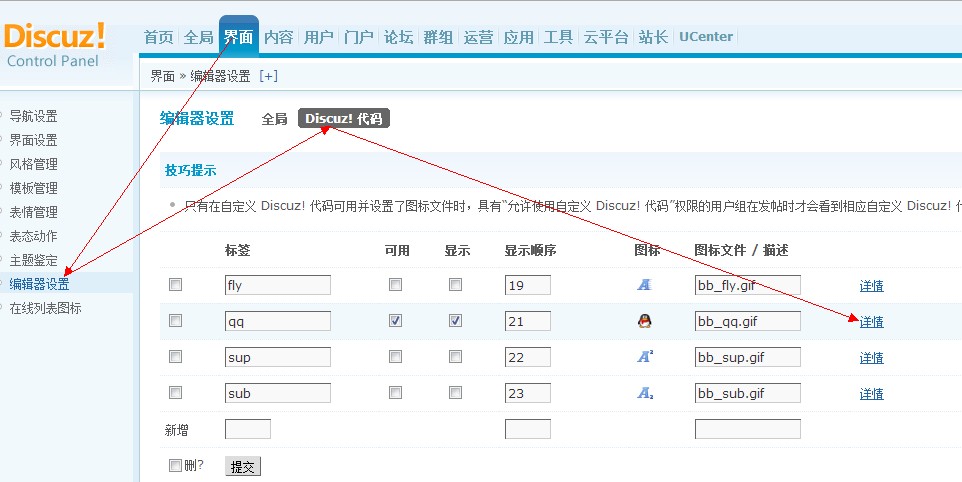Open the 界面 top menu
The height and width of the screenshot is (482, 962).
[238, 37]
